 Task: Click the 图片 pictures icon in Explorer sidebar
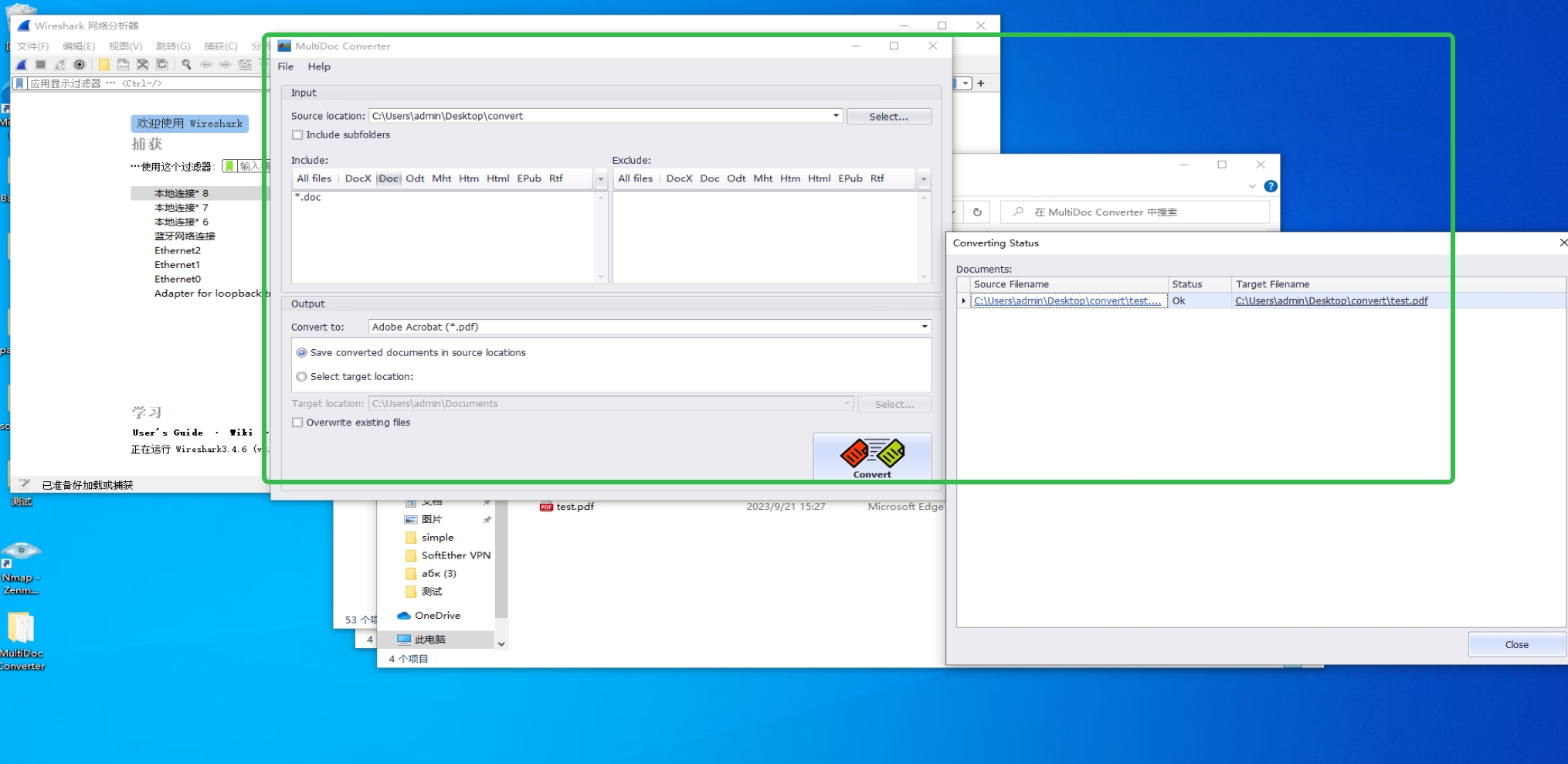pos(411,520)
